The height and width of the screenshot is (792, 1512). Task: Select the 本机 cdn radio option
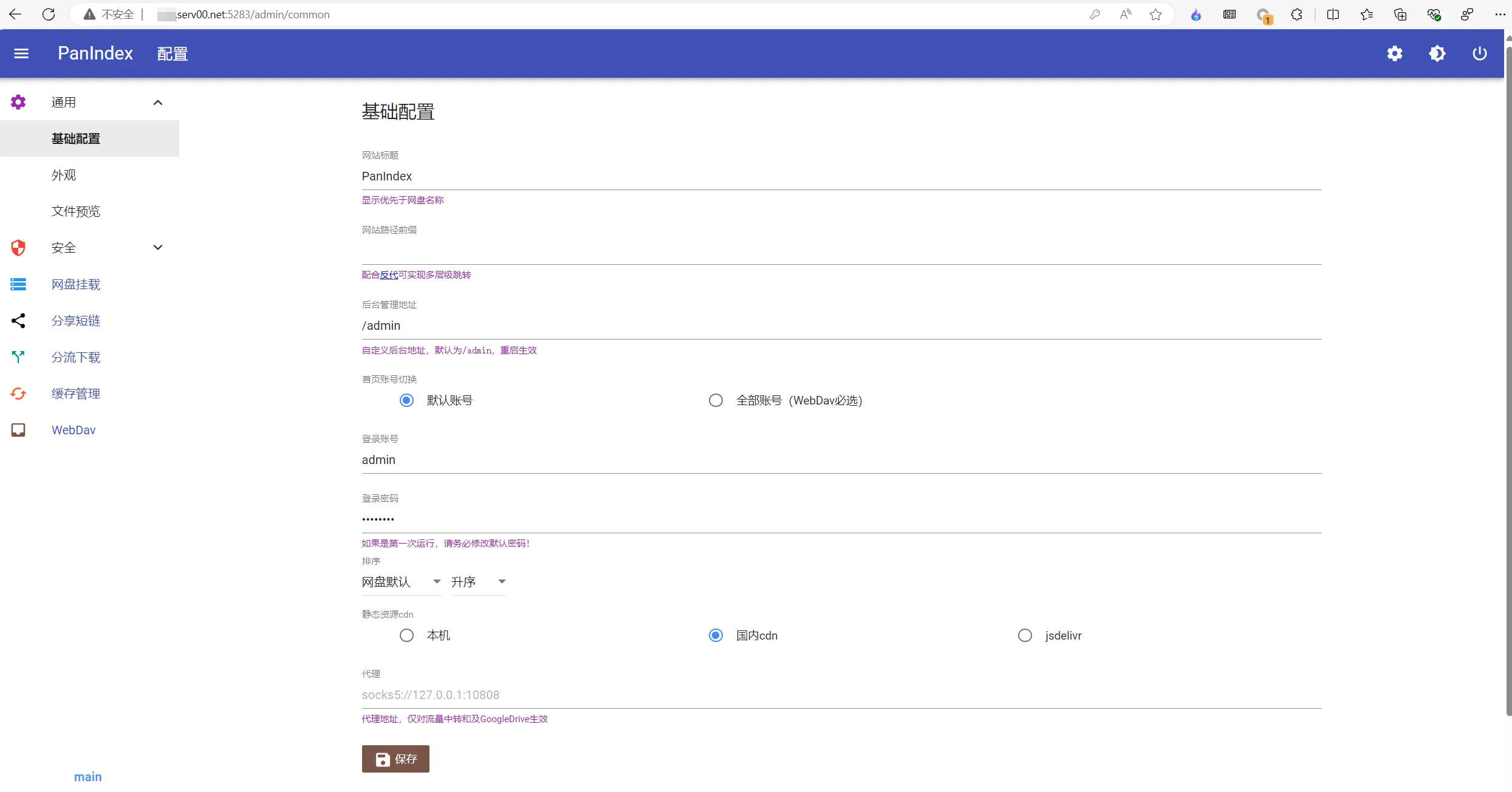[x=406, y=635]
